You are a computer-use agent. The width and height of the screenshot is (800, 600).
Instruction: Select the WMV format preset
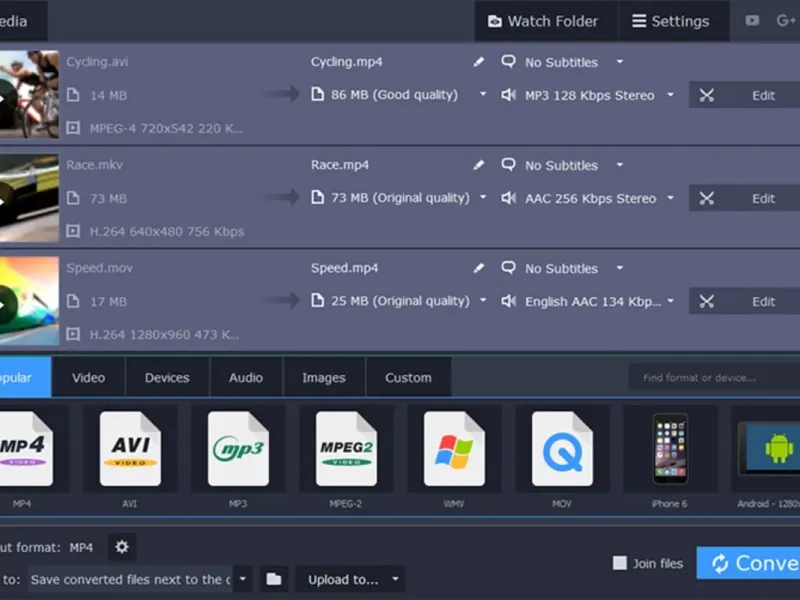coord(454,449)
